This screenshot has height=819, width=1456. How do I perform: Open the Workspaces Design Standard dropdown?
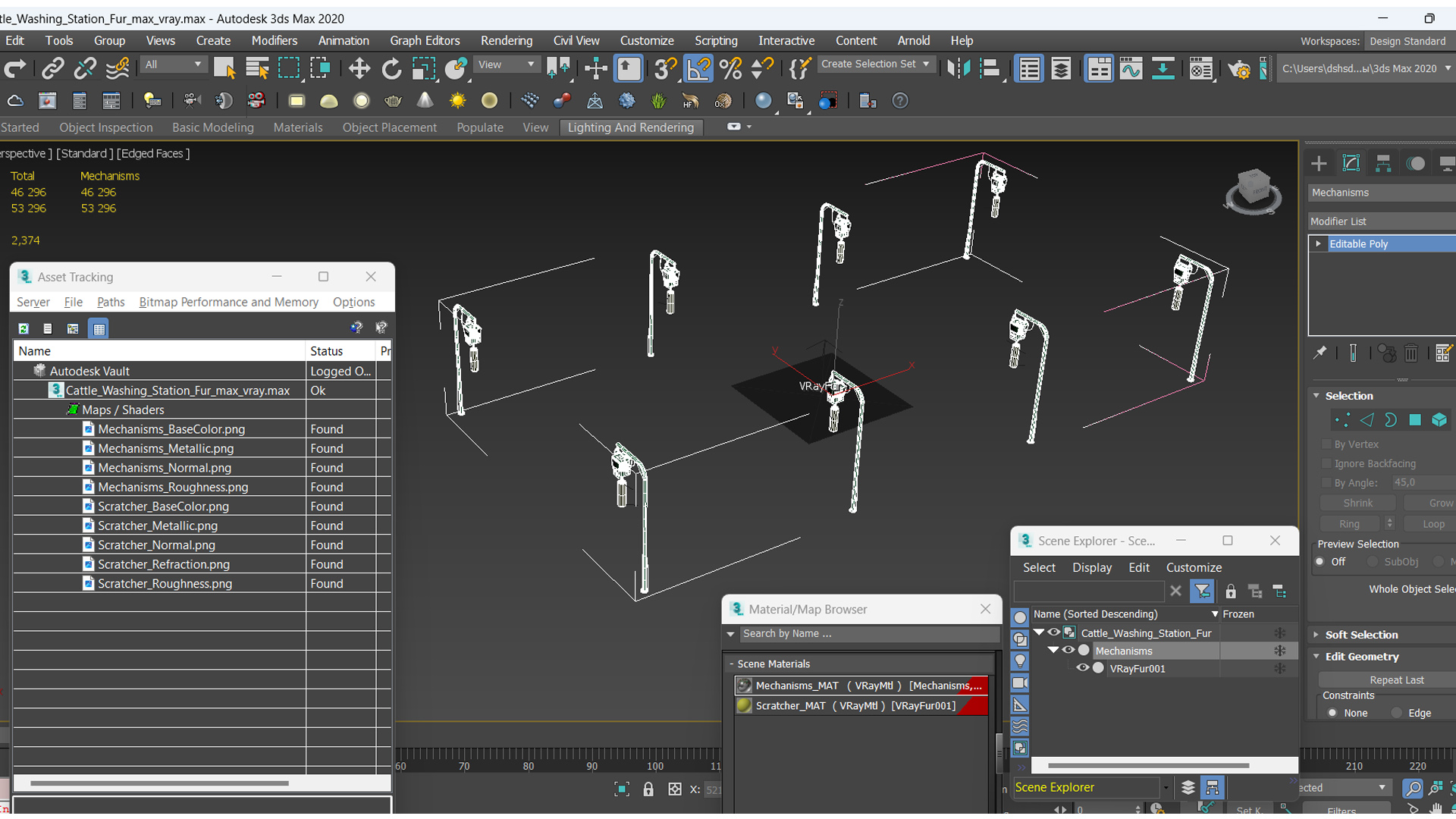(x=1410, y=41)
